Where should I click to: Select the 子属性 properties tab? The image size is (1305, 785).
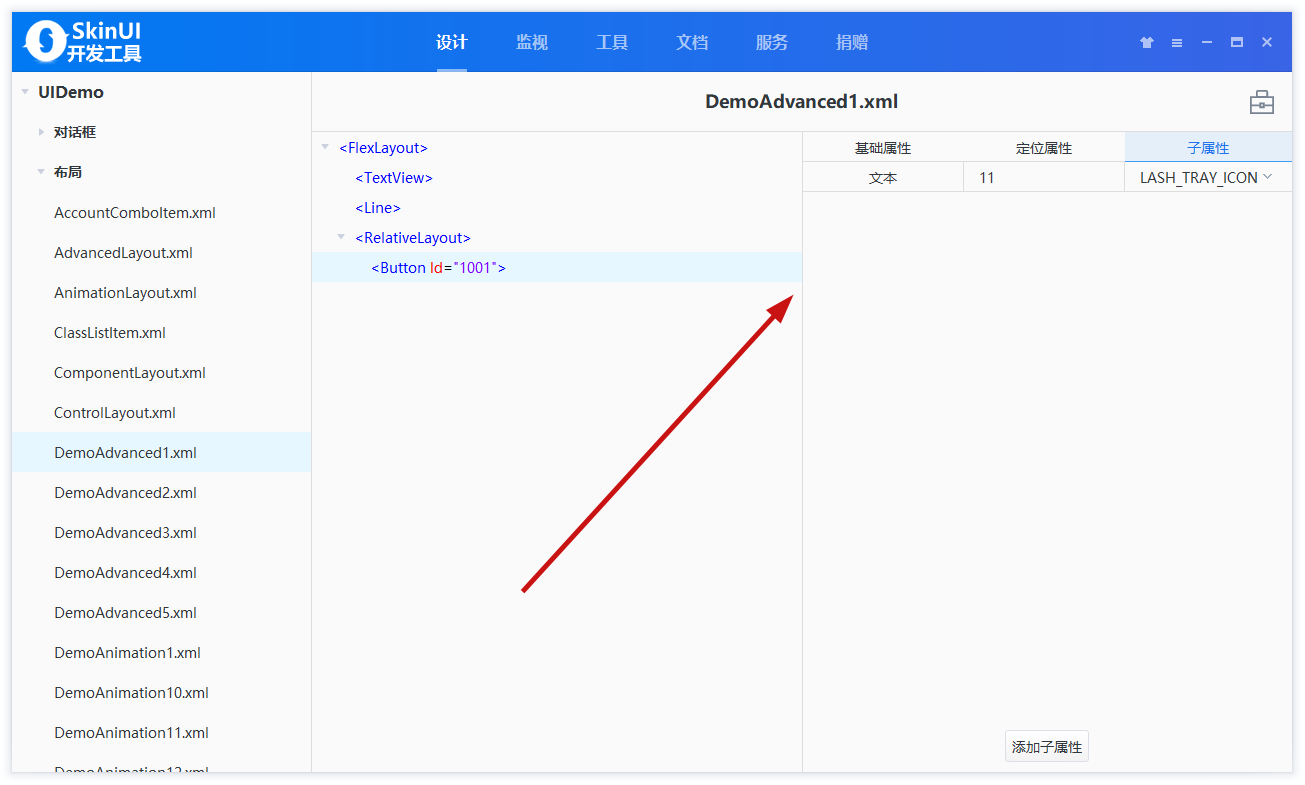click(x=1208, y=148)
